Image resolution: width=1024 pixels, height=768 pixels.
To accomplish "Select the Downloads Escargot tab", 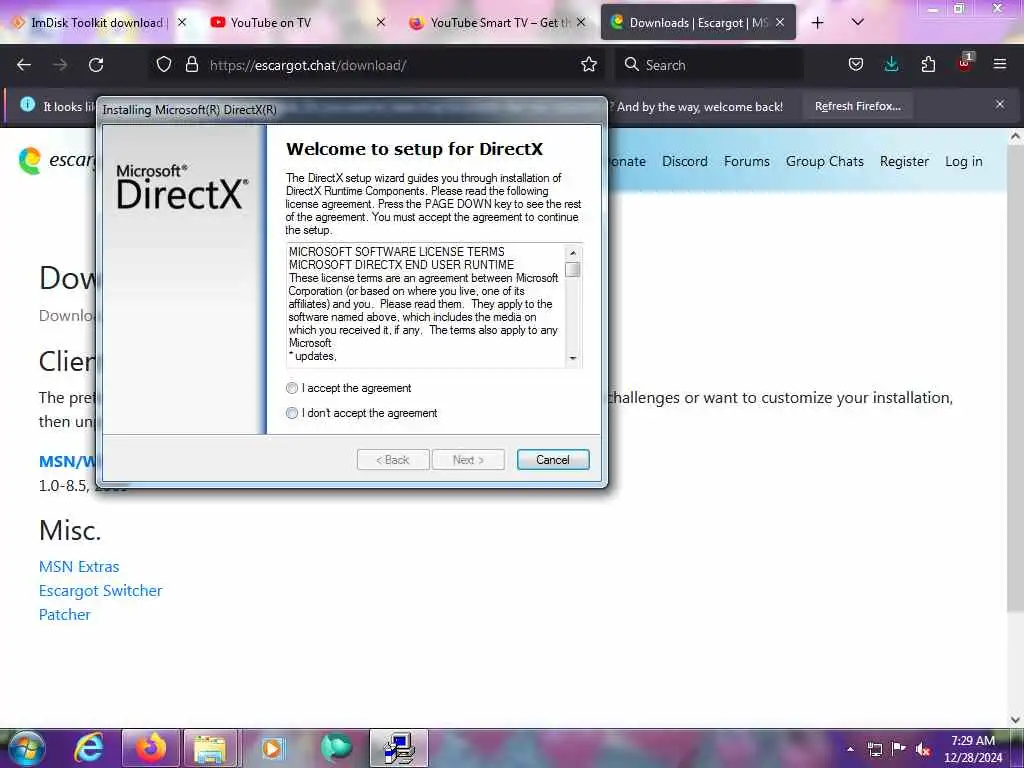I will (698, 23).
